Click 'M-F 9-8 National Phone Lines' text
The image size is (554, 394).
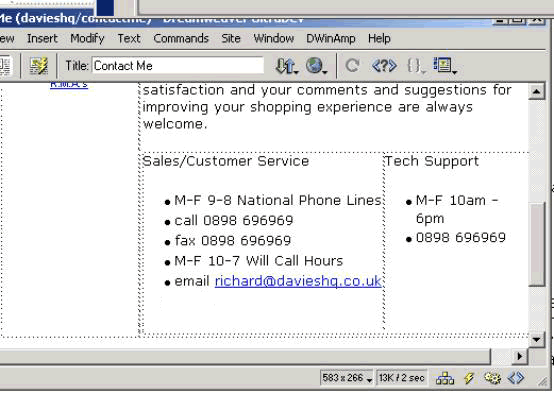(x=278, y=200)
